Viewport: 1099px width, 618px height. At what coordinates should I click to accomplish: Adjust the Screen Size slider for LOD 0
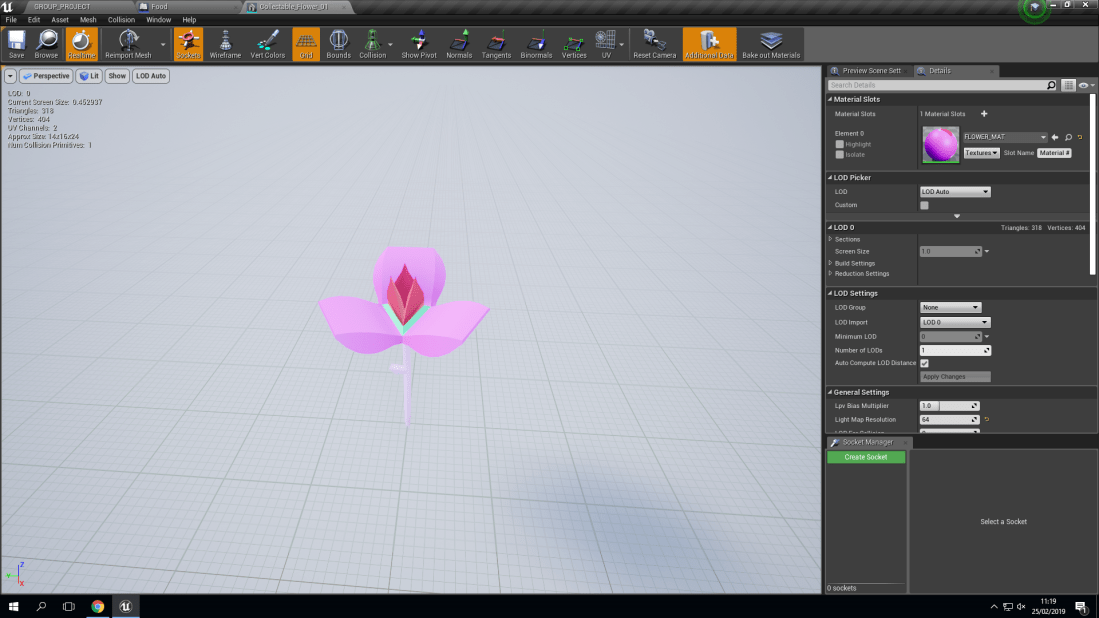click(950, 251)
